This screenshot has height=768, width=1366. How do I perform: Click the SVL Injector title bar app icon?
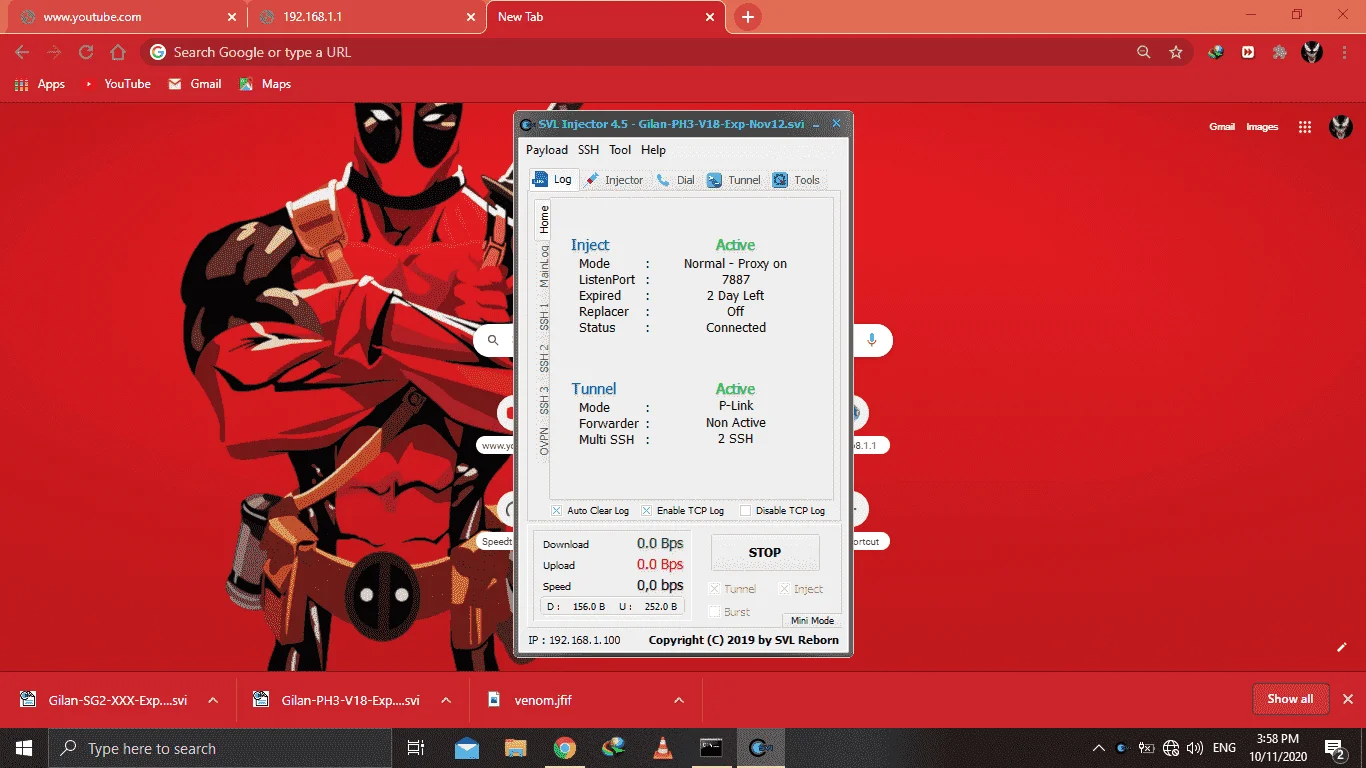coord(527,124)
